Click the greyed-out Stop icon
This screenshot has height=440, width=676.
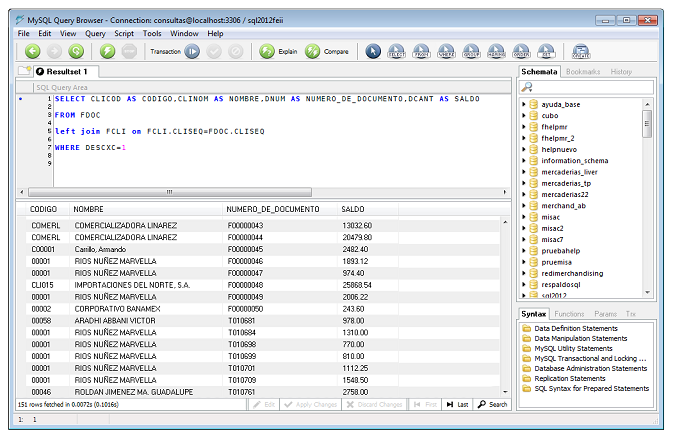[129, 51]
